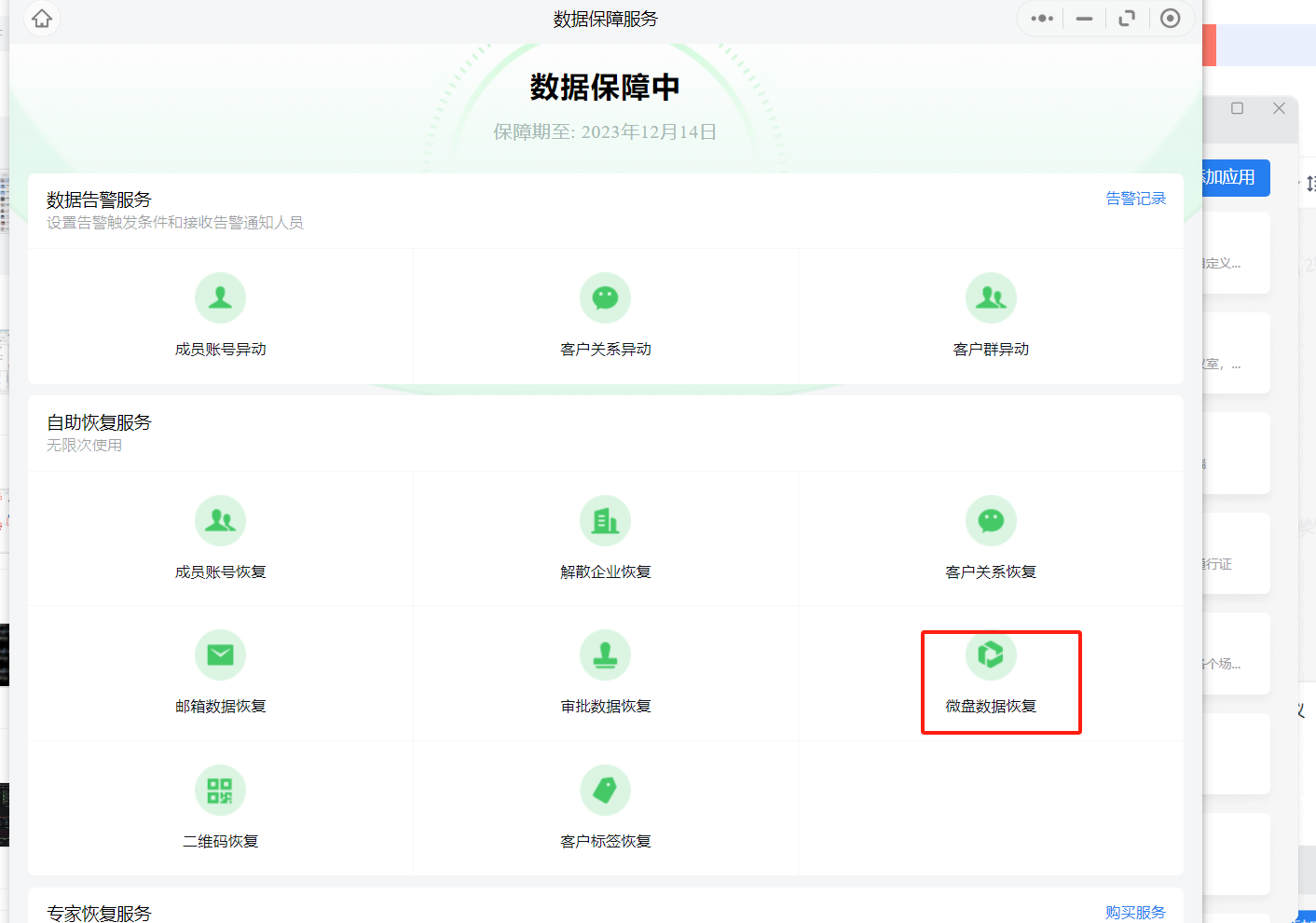
Task: Click the blue 加应用 button in background window
Action: point(1236,177)
